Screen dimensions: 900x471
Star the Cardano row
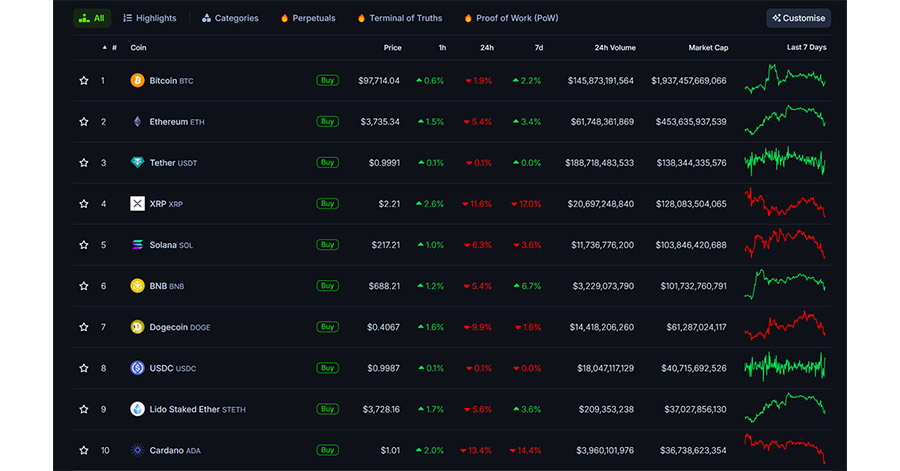click(x=84, y=450)
